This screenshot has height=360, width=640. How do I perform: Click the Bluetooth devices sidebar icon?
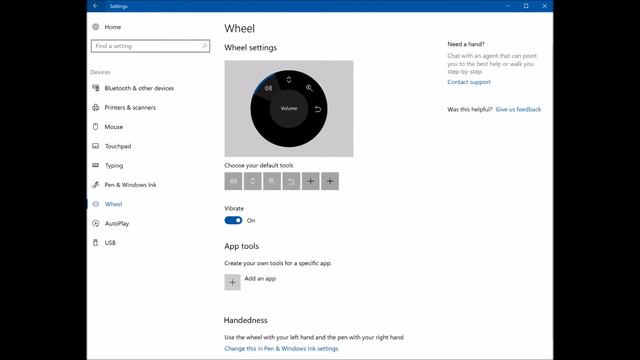96,88
